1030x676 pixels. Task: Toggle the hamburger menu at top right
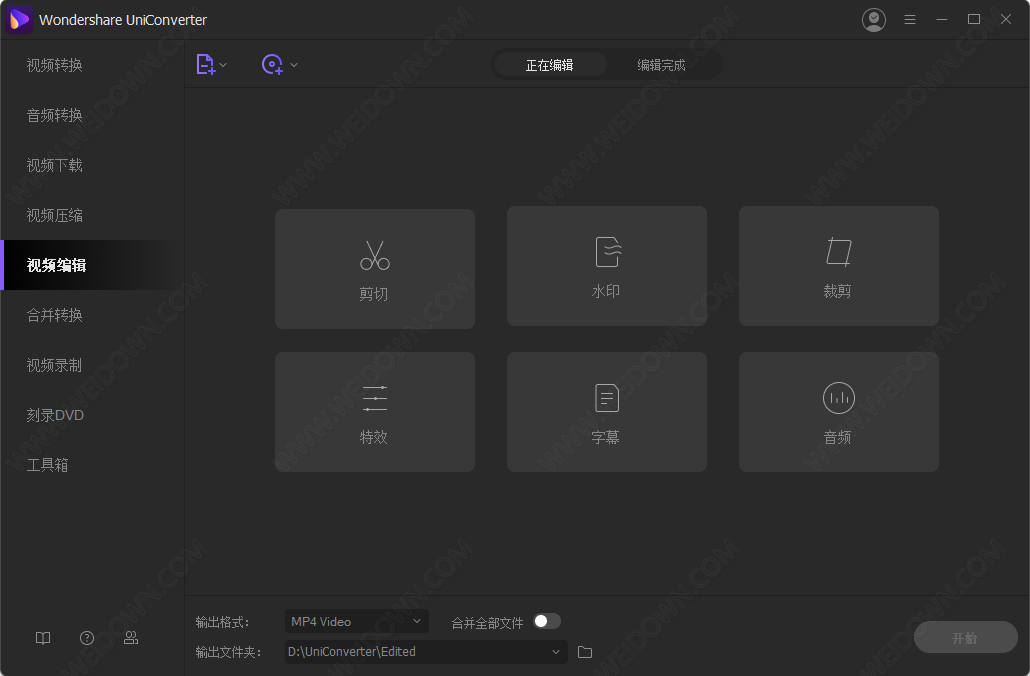pos(910,19)
